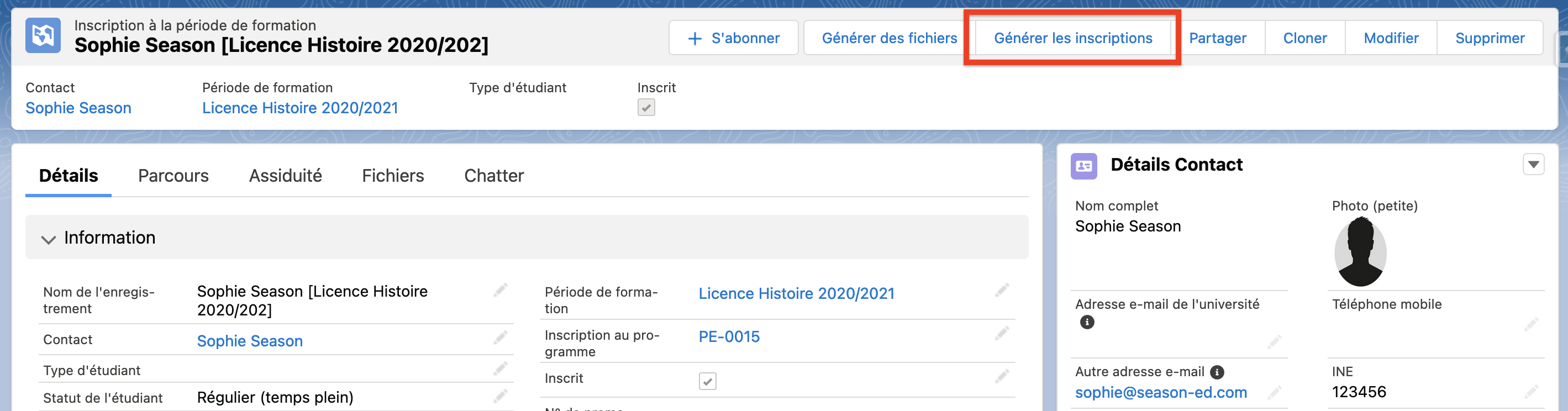Open the sophie@season-ed.com email link

pos(1161,392)
